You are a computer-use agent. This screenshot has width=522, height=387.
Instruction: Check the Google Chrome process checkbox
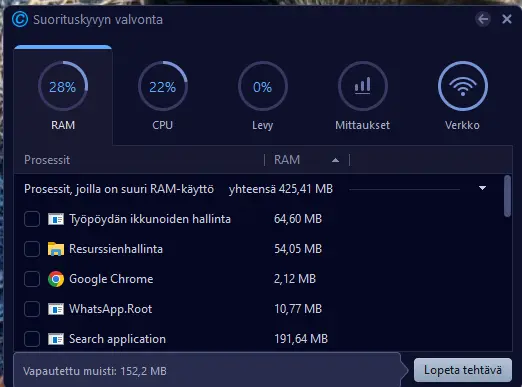coord(32,279)
